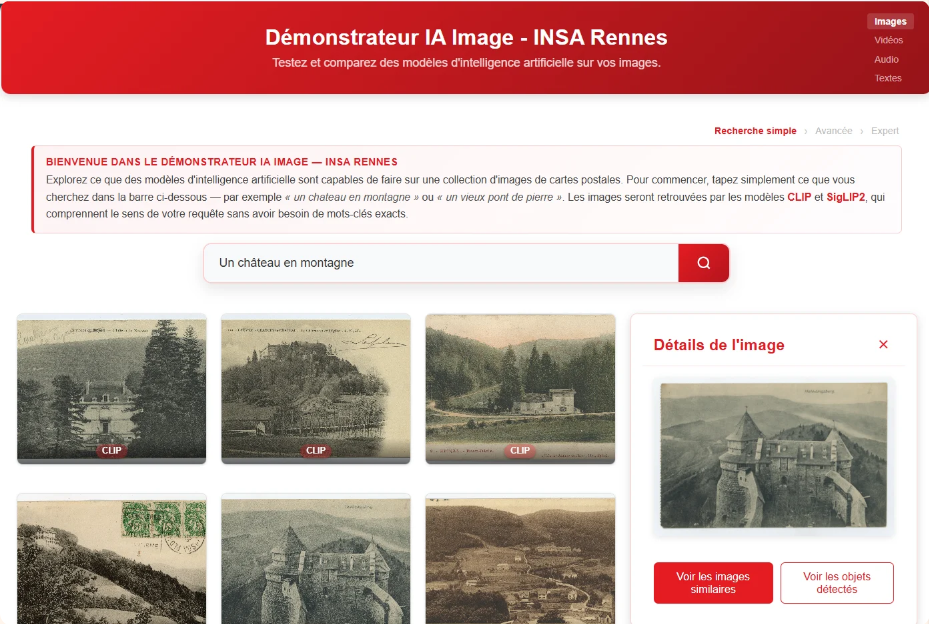Click the example phrase 'un vieux pont de pierre'
This screenshot has height=624, width=929.
tap(499, 197)
